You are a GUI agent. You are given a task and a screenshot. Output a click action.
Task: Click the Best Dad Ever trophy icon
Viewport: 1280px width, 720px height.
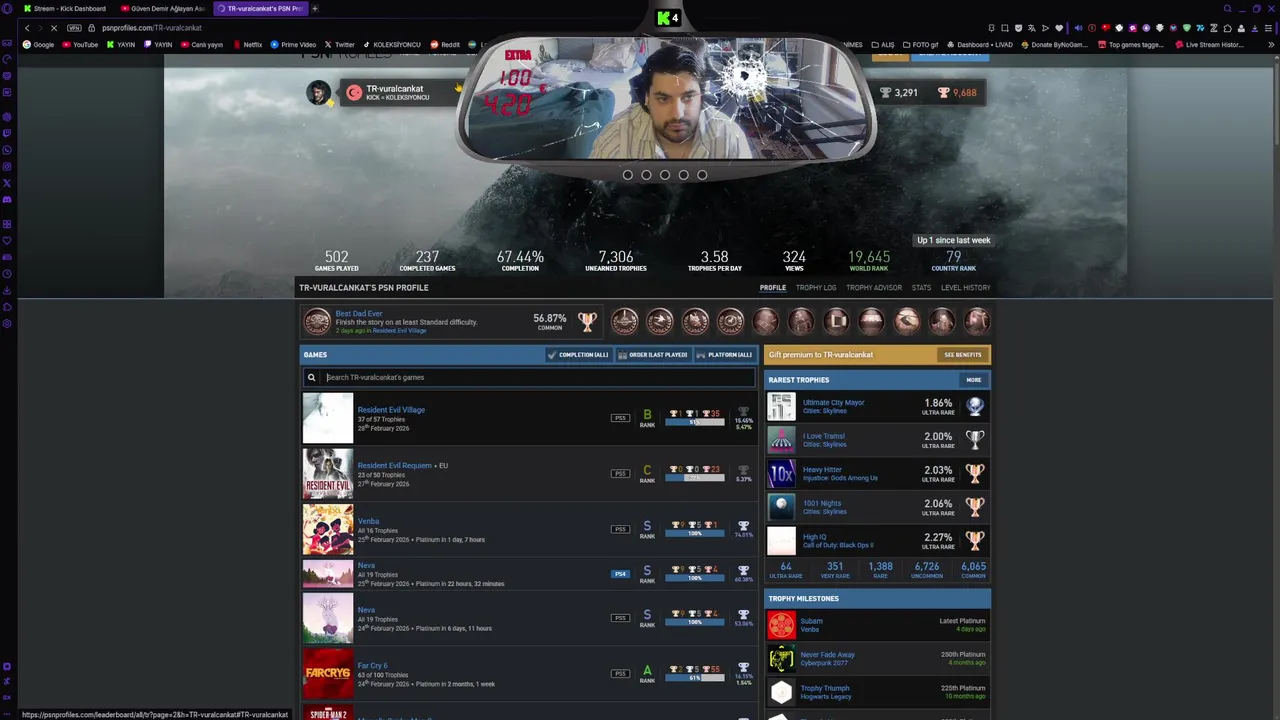[317, 321]
